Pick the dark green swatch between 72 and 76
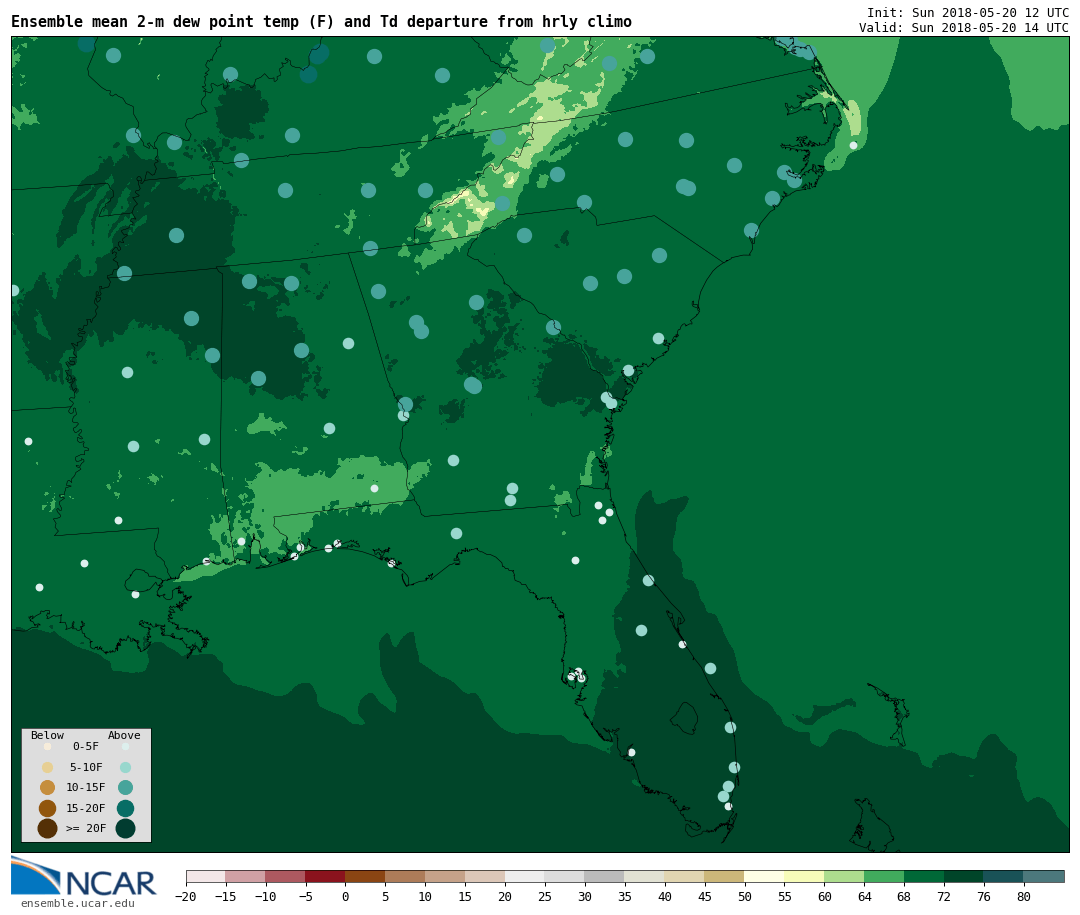 click(963, 876)
